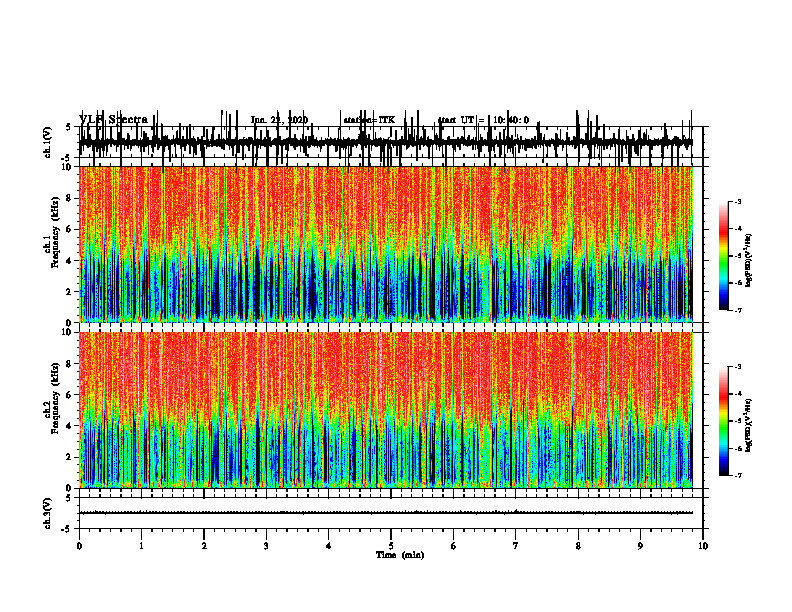Screen dimensions: 792x612
Task: Click the "station=ITK" header text
Action: click(369, 120)
